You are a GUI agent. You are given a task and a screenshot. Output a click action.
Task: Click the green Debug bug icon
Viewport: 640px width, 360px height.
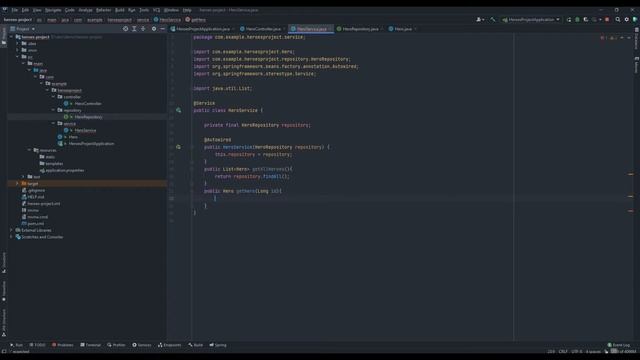577,20
